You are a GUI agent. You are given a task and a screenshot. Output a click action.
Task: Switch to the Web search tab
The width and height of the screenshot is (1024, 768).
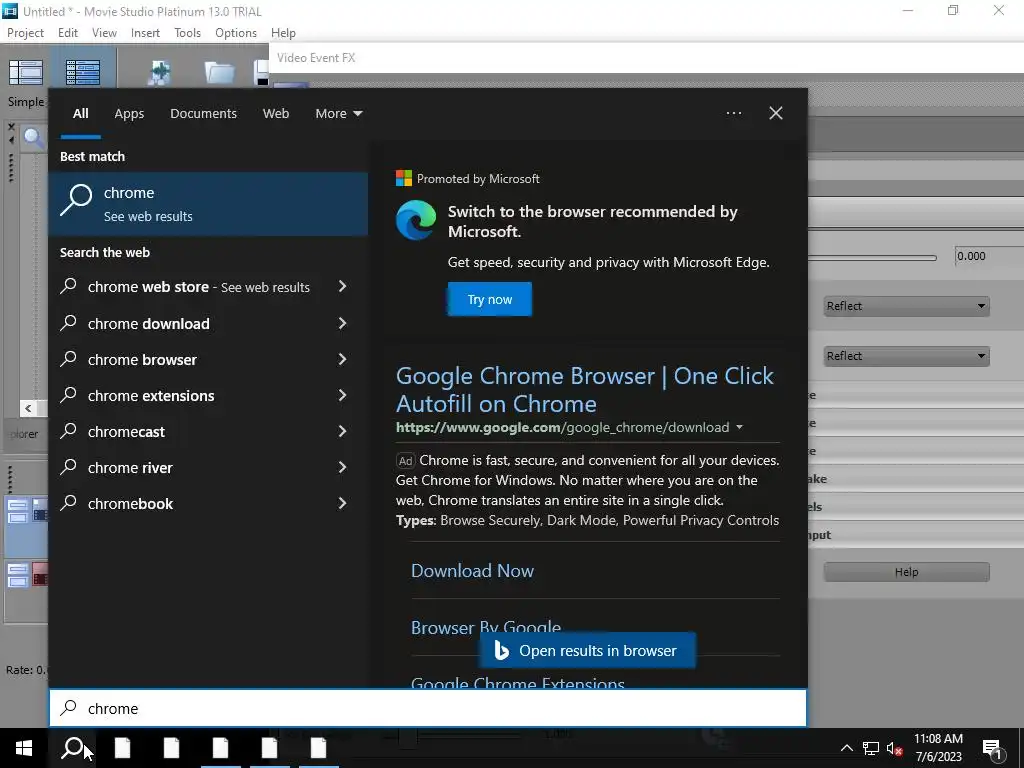tap(276, 113)
